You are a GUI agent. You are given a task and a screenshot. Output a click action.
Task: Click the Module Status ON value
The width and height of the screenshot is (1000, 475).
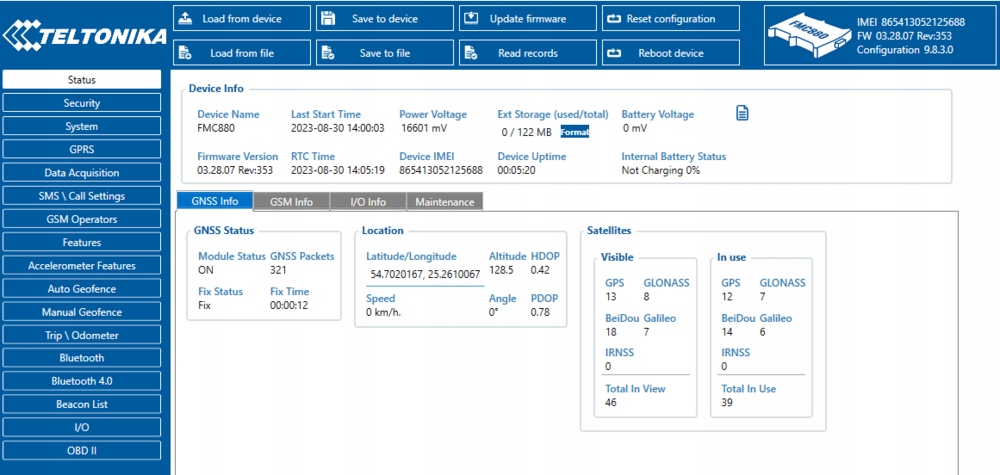coord(205,270)
